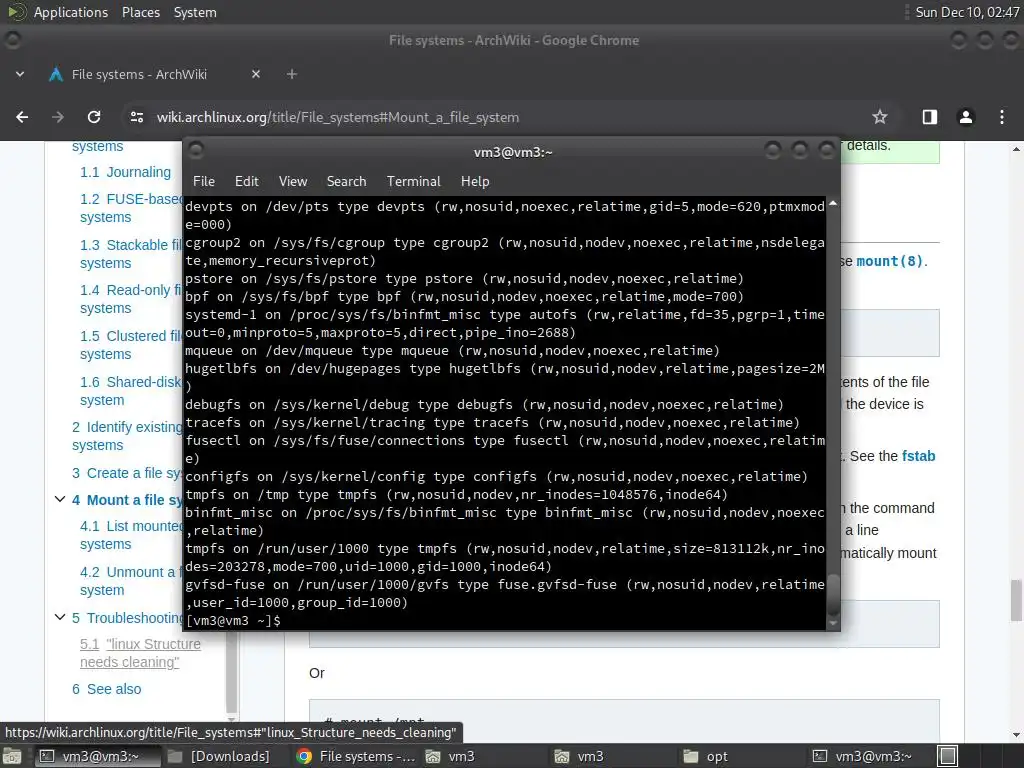This screenshot has height=768, width=1024.
Task: Open the 1.1 Journaling contents link
Action: pos(125,172)
